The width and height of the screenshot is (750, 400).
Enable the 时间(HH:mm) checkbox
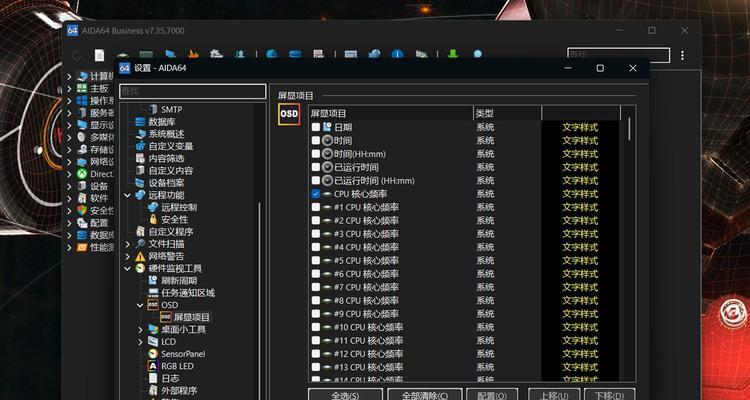pos(316,154)
